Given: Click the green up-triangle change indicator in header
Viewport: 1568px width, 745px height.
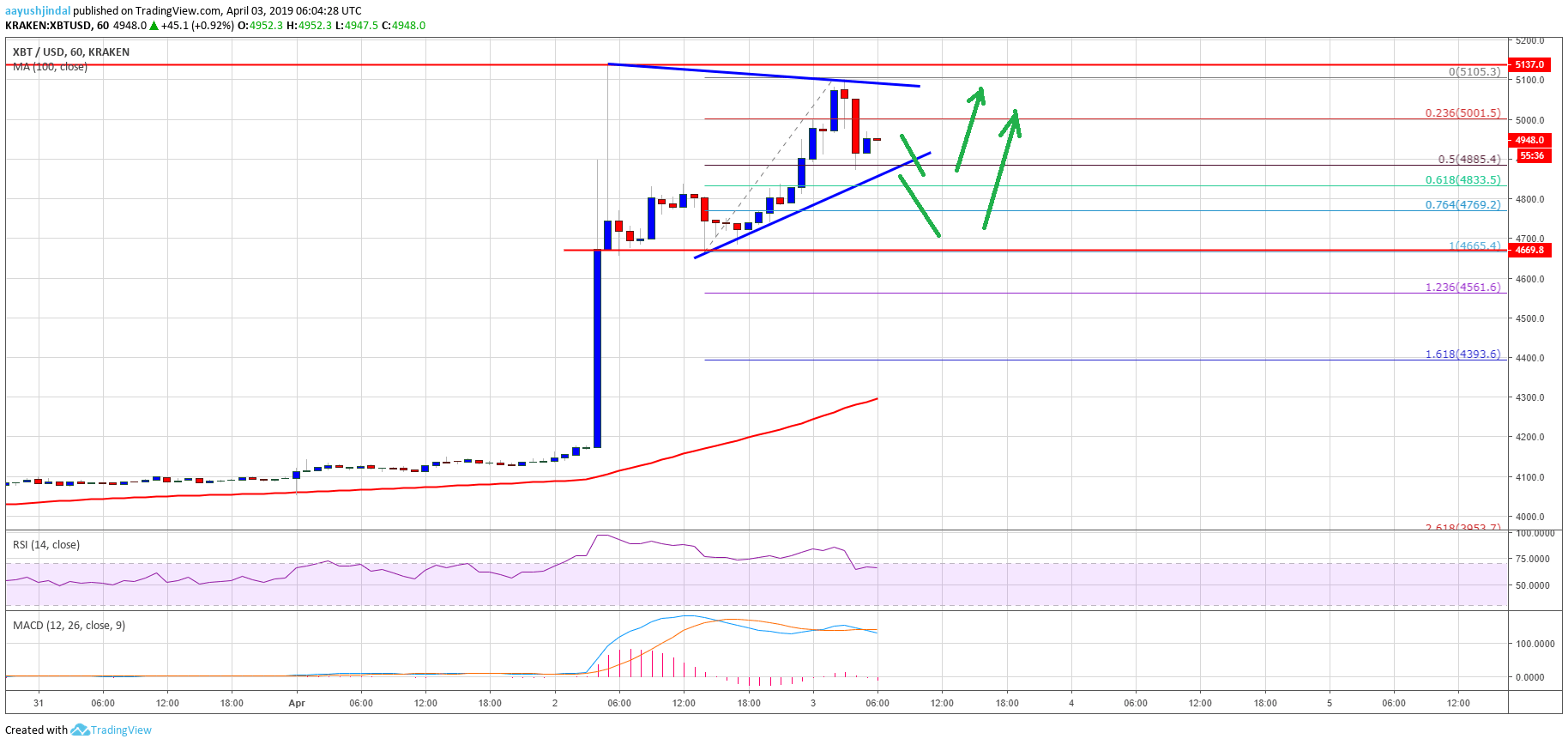Looking at the screenshot, I should pos(154,26).
